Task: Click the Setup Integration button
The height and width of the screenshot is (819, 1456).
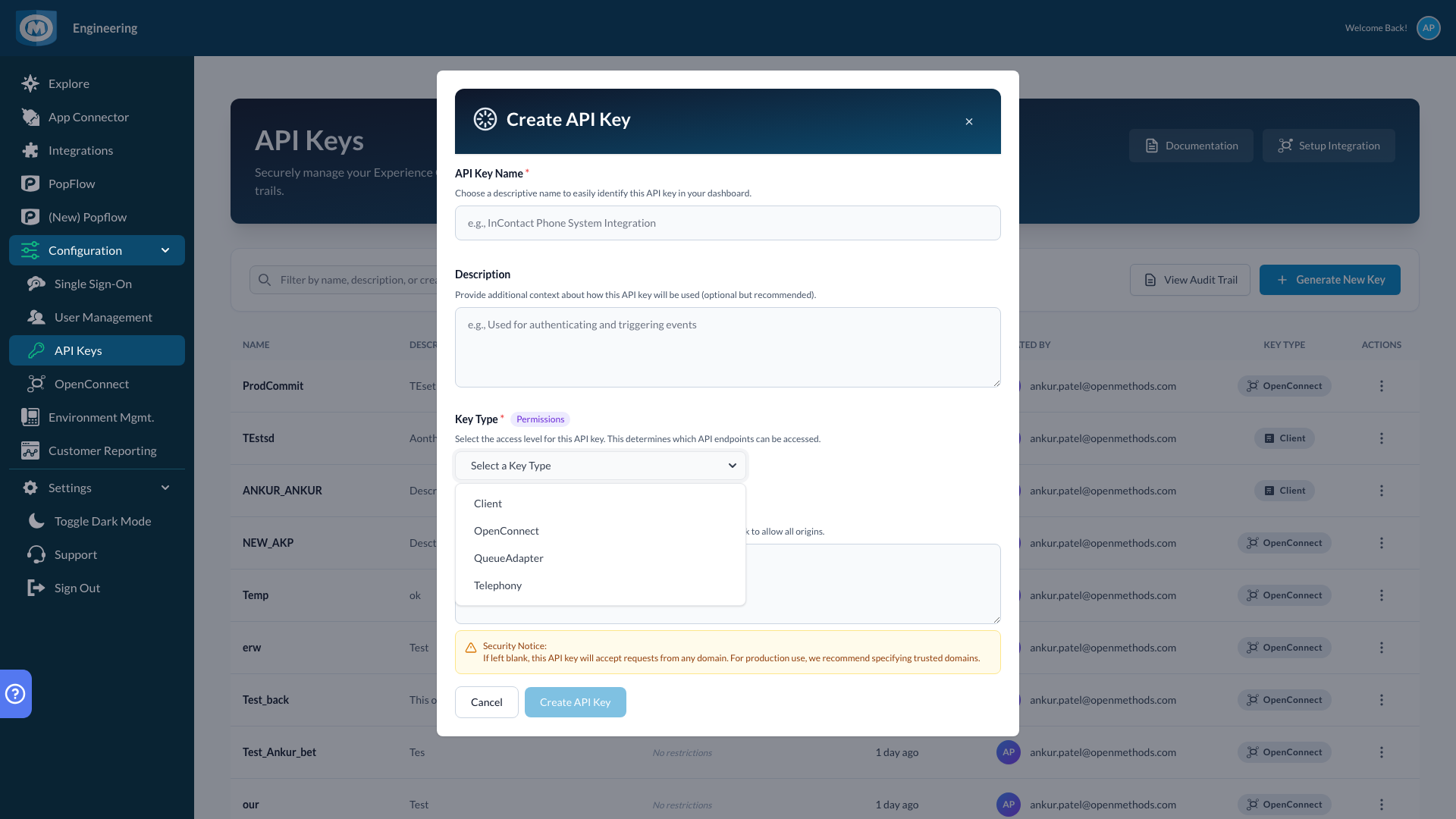Action: click(x=1329, y=146)
